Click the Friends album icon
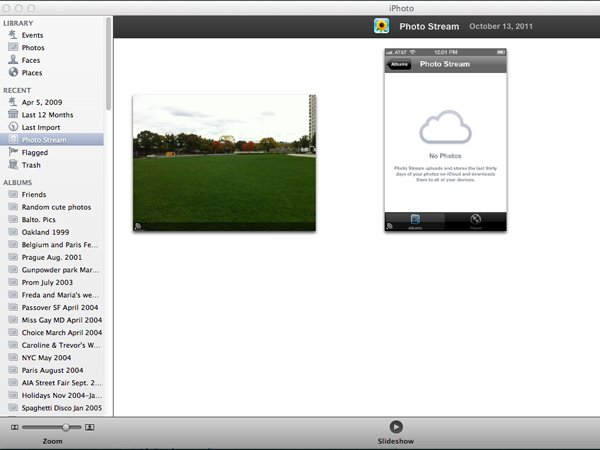Screen dimensions: 600x450 coord(13,194)
